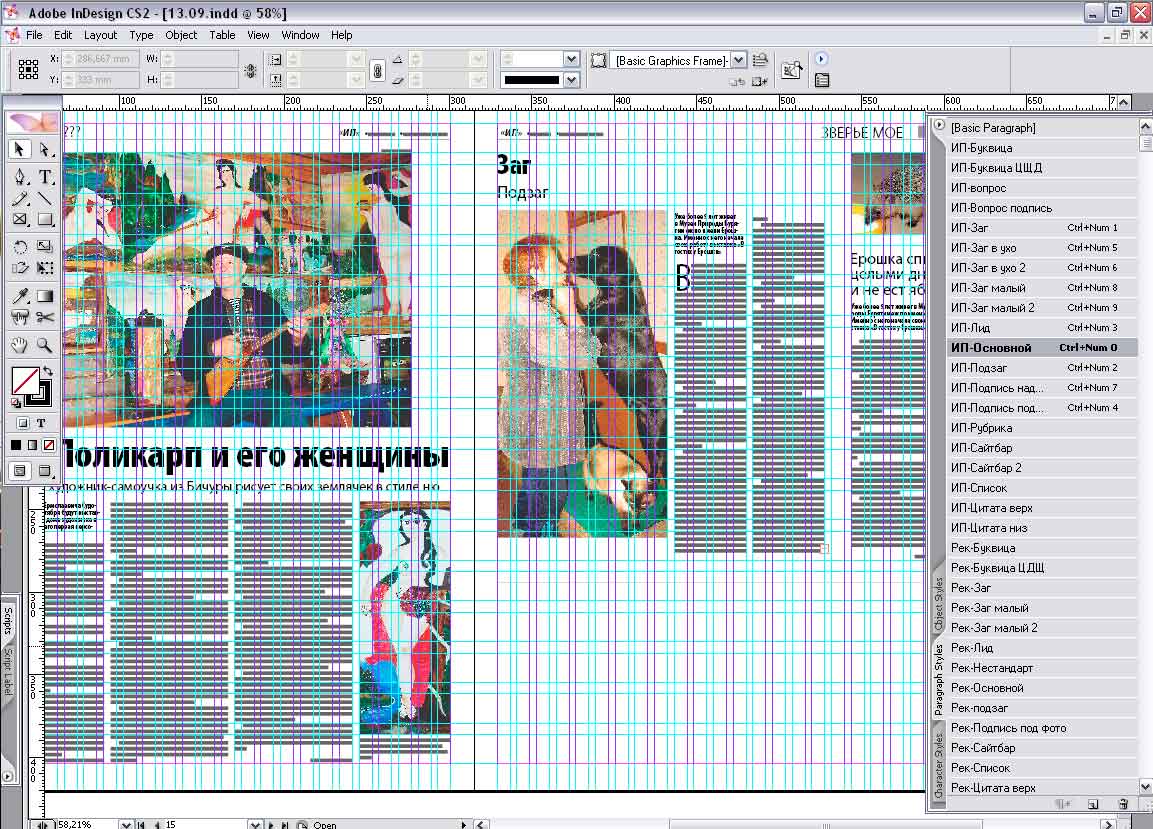Open Paragraph Styles panel menu arrow

tap(939, 126)
